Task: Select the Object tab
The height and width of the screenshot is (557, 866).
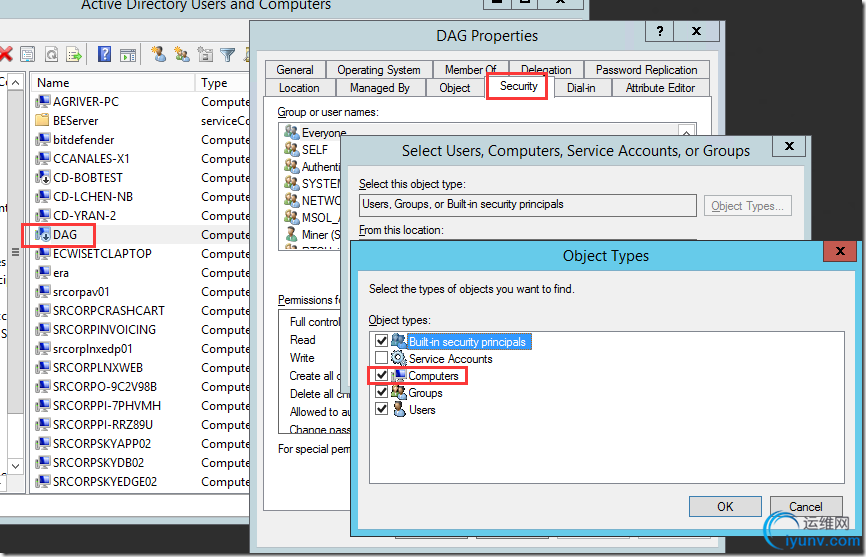Action: coord(455,88)
